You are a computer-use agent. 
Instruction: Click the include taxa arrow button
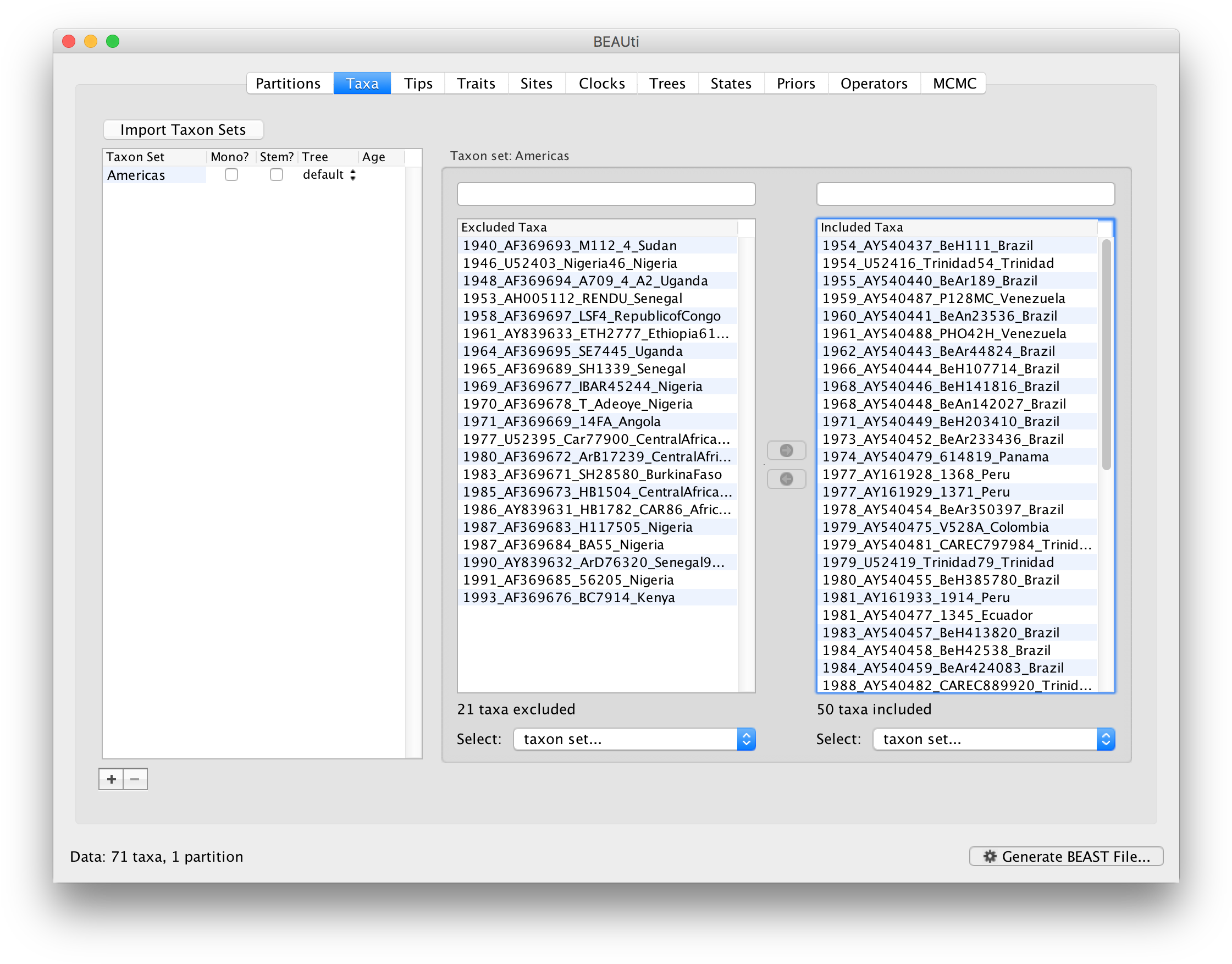pos(786,450)
